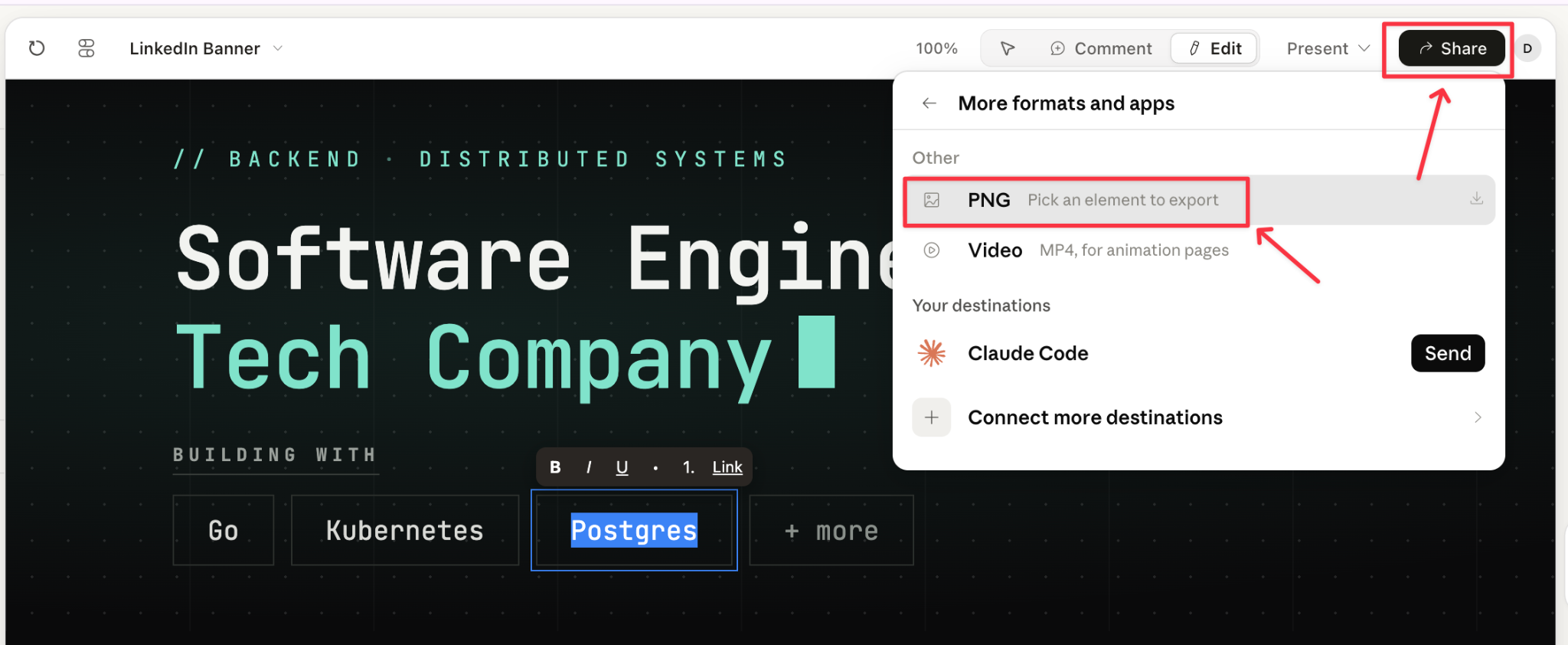Click the // BACKEND · DISTRIBUTED SYSTEMS tagline
Screen dimensions: 1568x645
pos(481,159)
